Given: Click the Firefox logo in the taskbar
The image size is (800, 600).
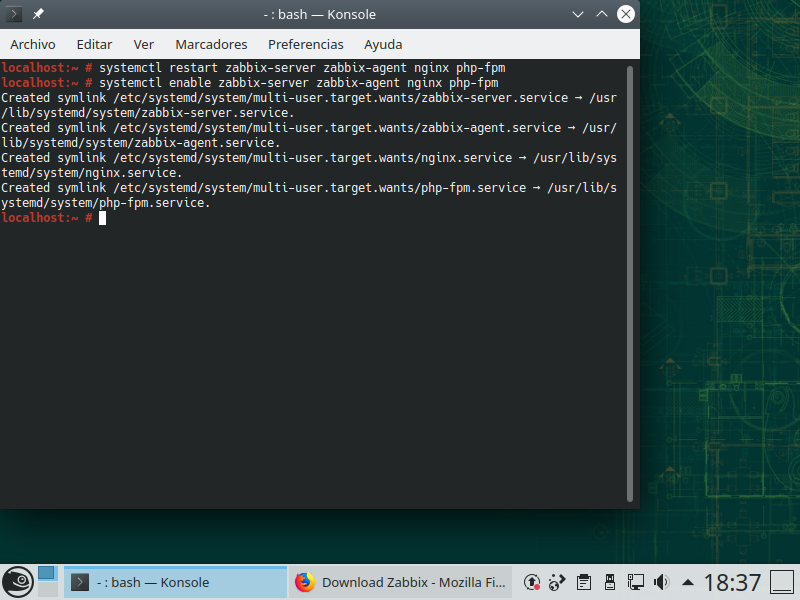Looking at the screenshot, I should pyautogui.click(x=305, y=582).
